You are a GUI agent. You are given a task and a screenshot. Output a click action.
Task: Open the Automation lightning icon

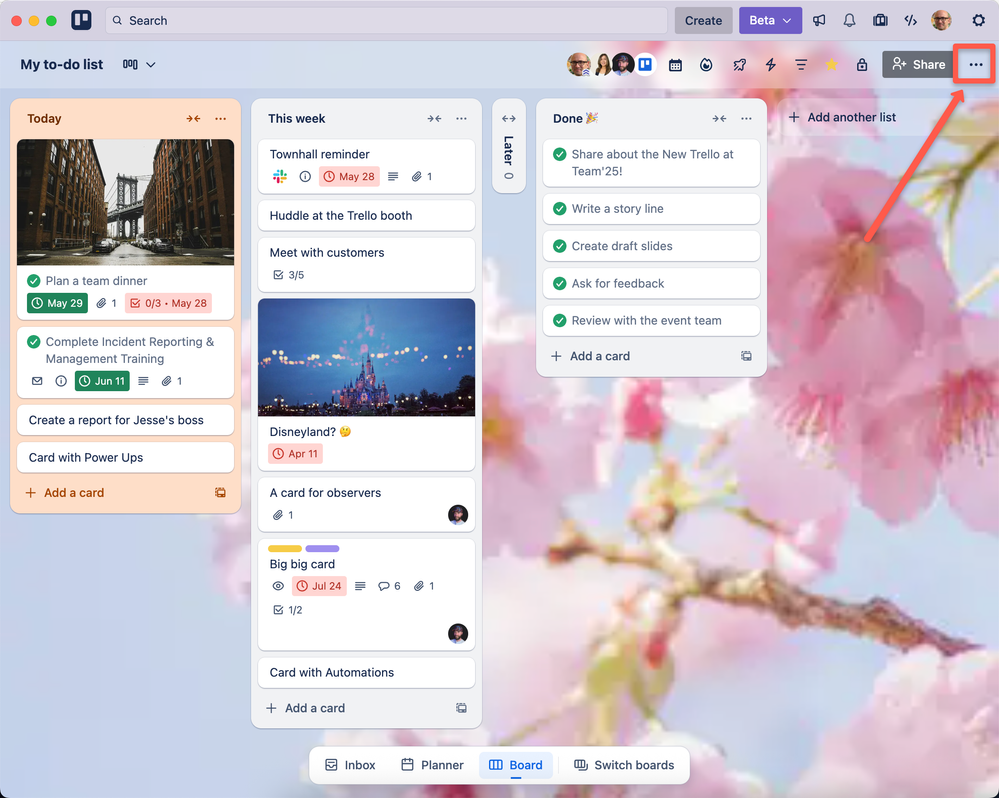coord(769,64)
